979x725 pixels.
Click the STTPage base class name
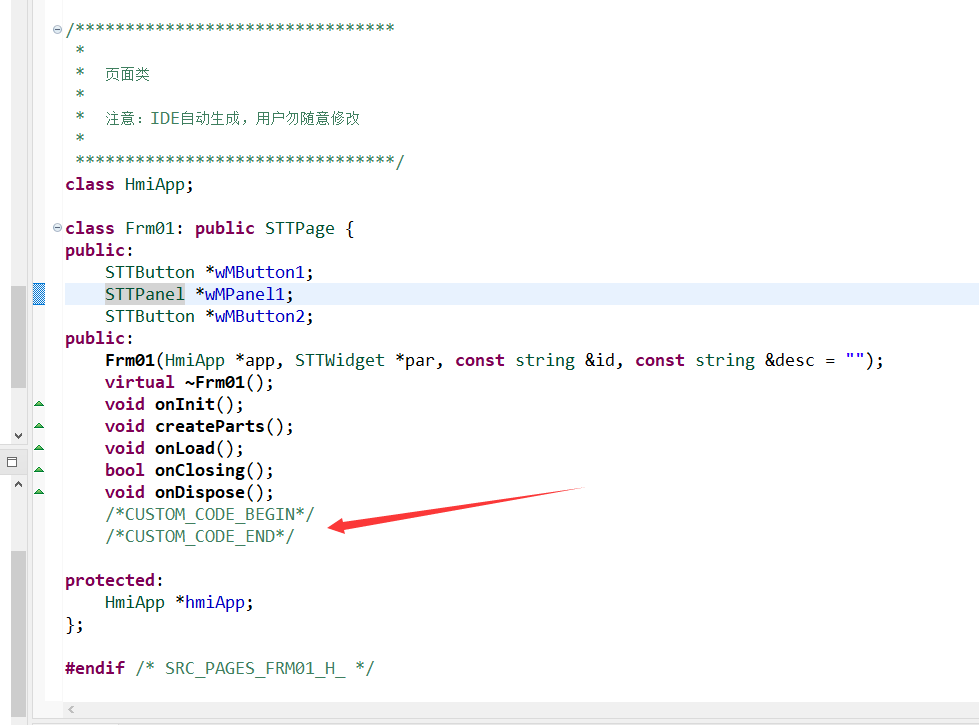[300, 228]
